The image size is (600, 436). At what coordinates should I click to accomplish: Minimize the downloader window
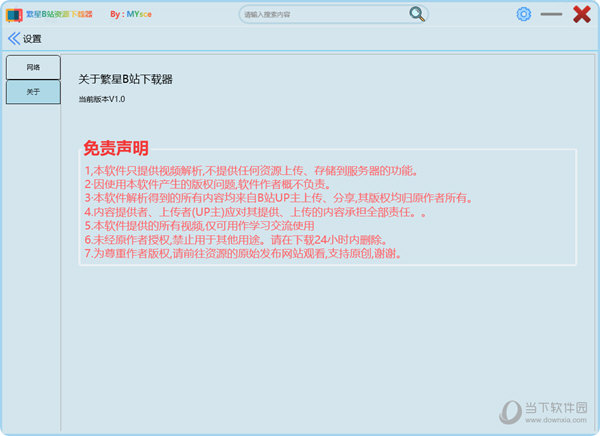(551, 14)
